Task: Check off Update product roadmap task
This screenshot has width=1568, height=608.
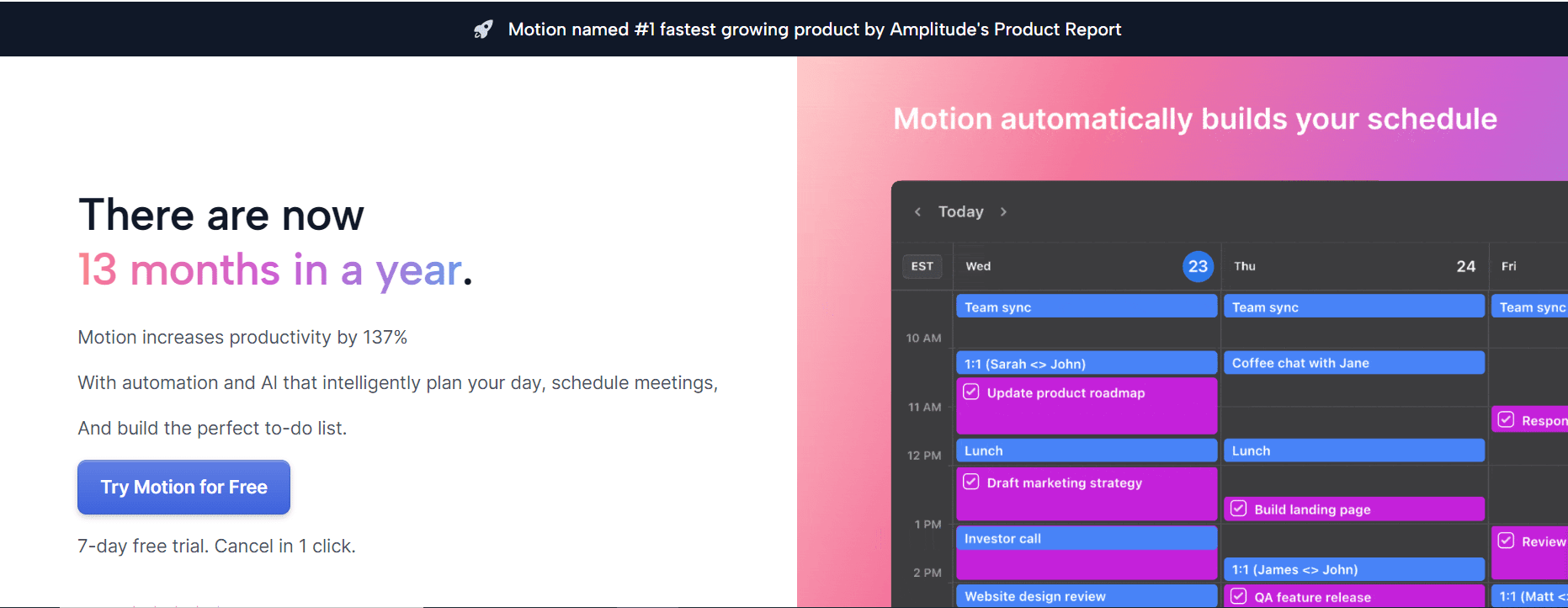Action: [x=971, y=392]
